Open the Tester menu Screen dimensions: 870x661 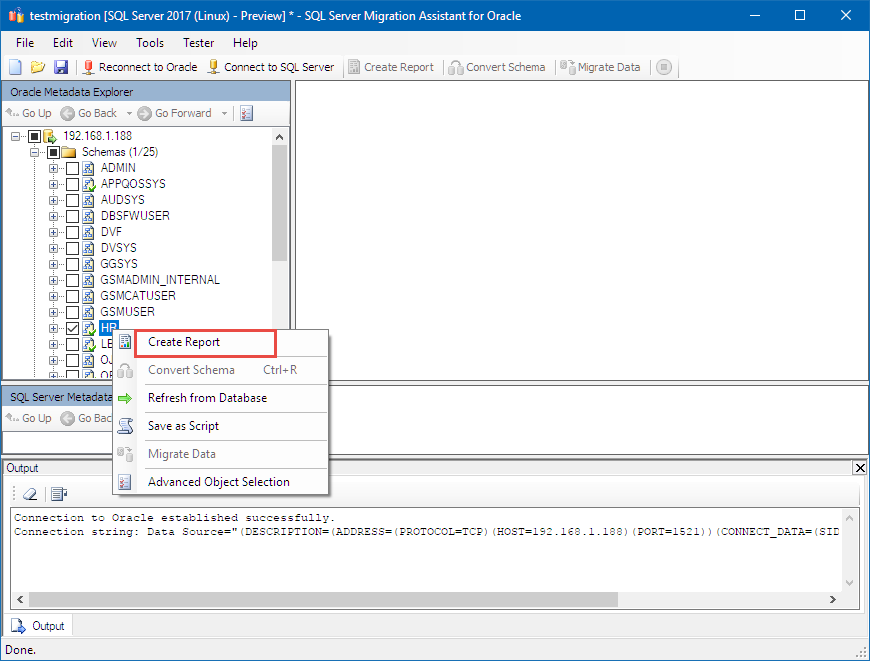click(198, 43)
